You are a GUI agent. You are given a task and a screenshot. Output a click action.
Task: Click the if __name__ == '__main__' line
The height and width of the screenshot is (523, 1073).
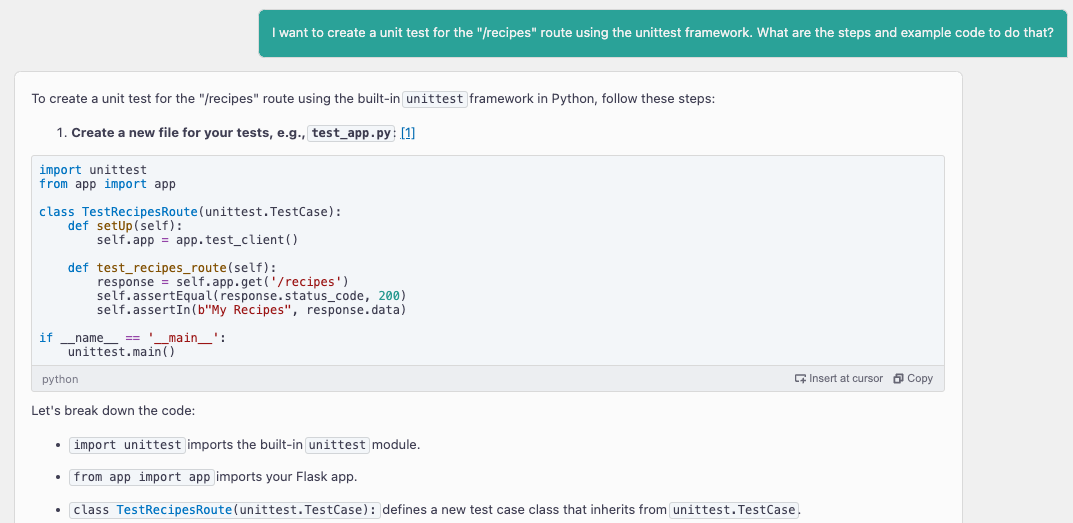pyautogui.click(x=132, y=337)
